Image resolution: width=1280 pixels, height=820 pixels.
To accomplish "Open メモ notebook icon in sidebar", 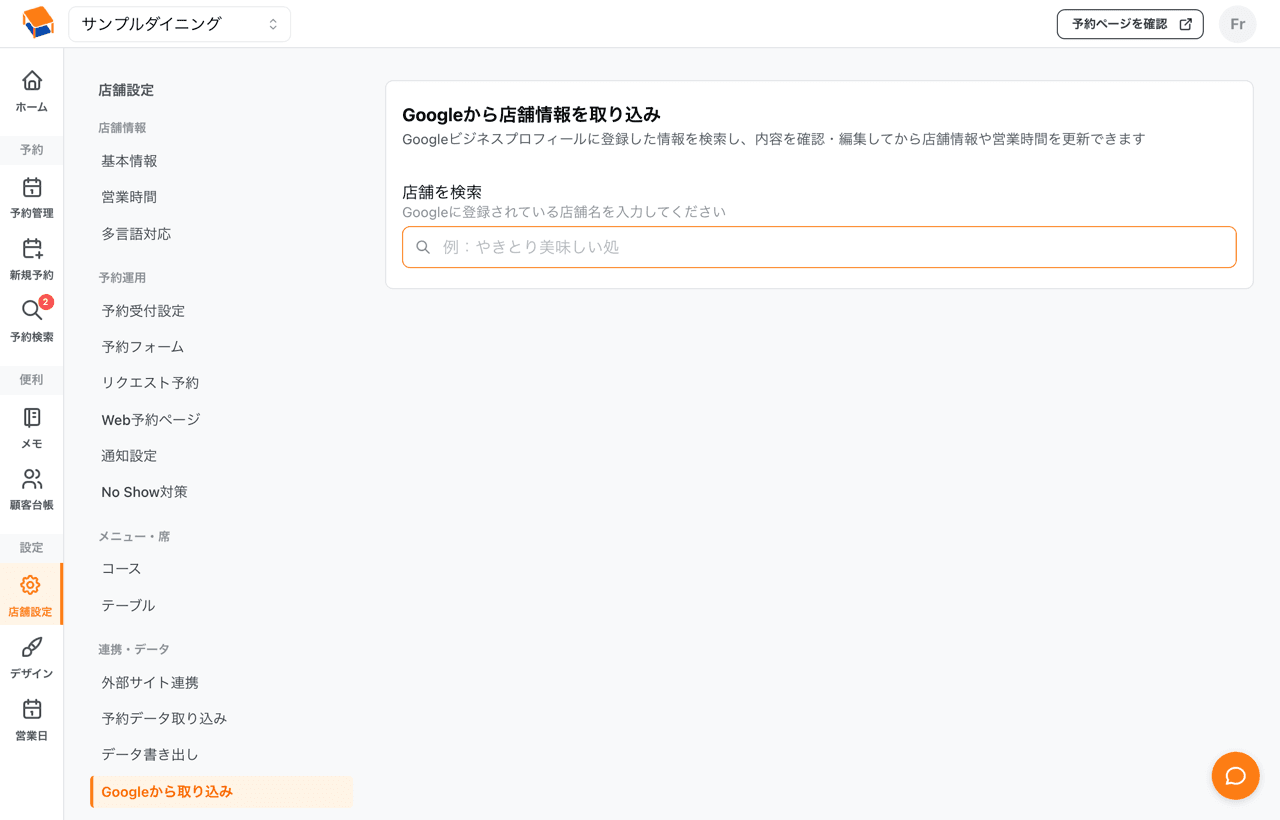I will click(32, 417).
